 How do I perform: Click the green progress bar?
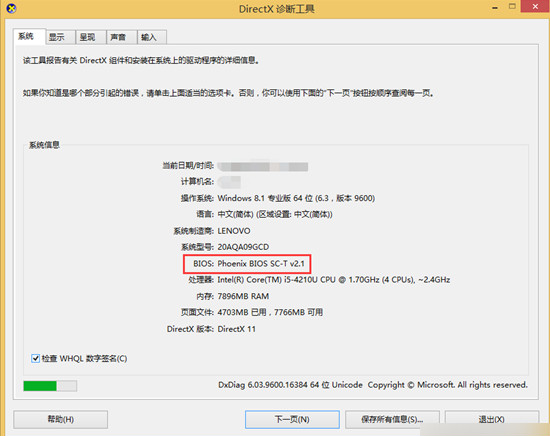pyautogui.click(x=50, y=386)
